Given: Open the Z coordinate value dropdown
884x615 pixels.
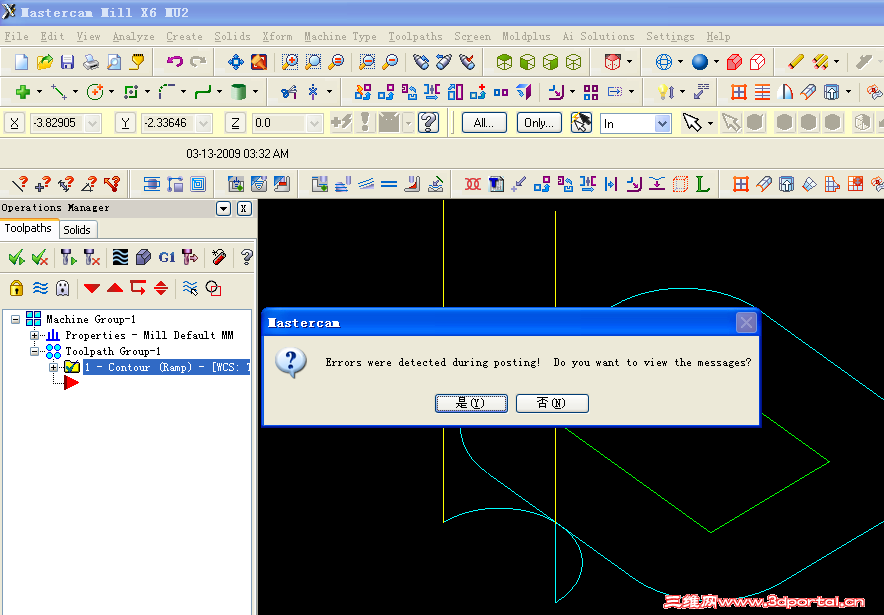Looking at the screenshot, I should pyautogui.click(x=314, y=123).
